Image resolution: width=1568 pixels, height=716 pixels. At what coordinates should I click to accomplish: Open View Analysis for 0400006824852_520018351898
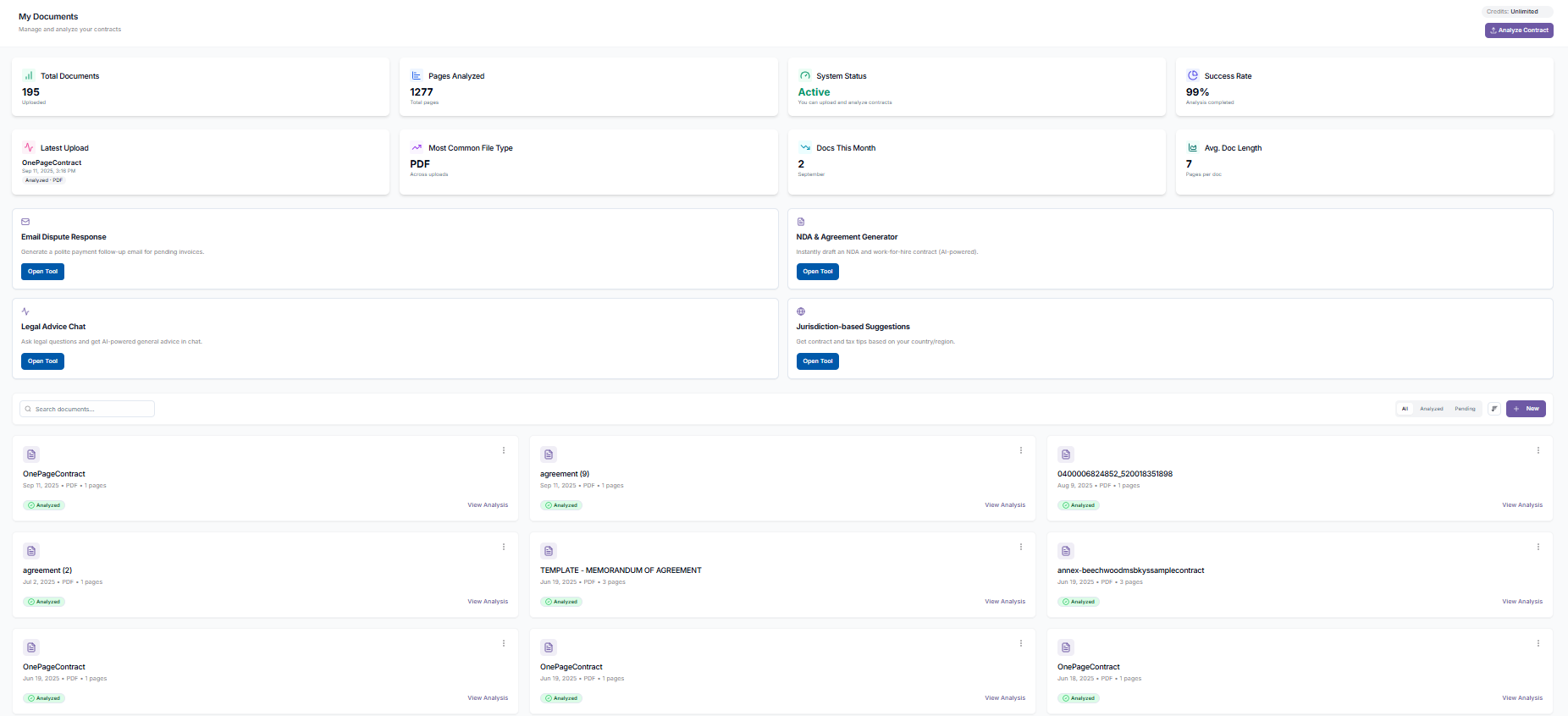pos(1522,505)
